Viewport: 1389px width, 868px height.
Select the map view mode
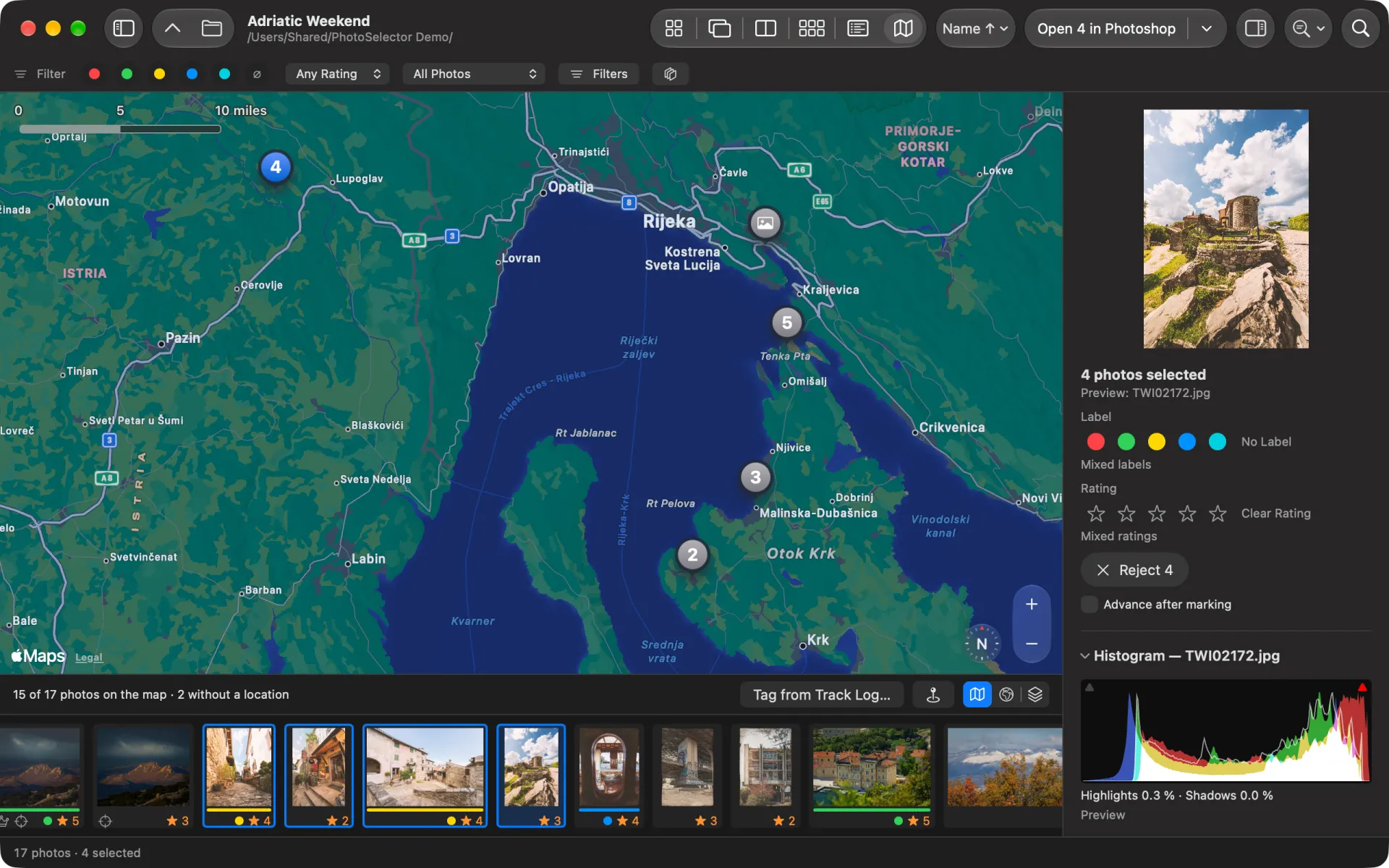903,28
